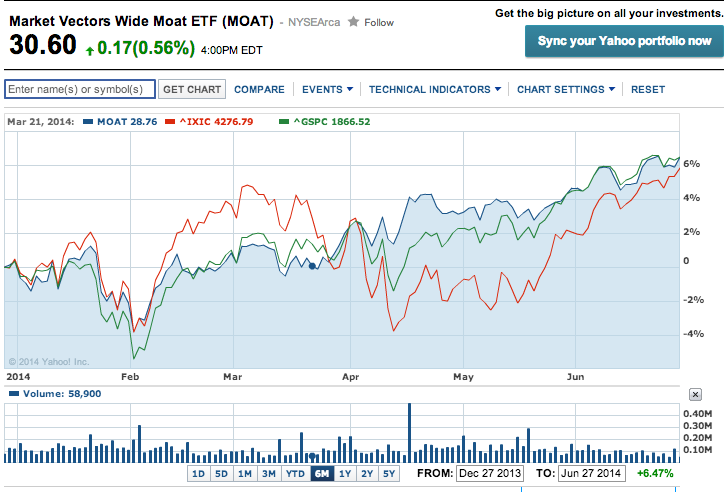
Task: Select the 6M time range tab
Action: (x=322, y=474)
